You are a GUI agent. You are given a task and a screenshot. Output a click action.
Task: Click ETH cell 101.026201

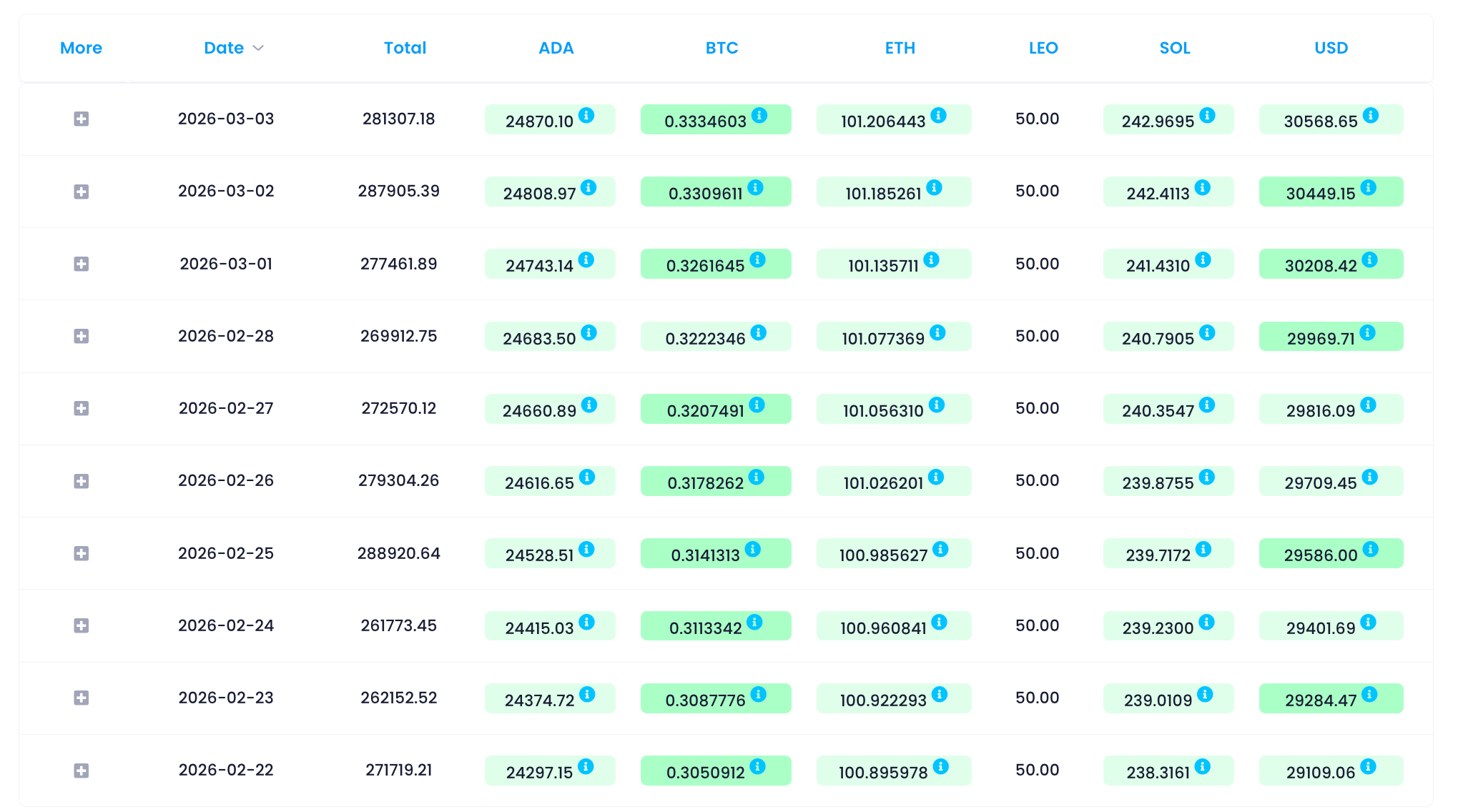894,481
